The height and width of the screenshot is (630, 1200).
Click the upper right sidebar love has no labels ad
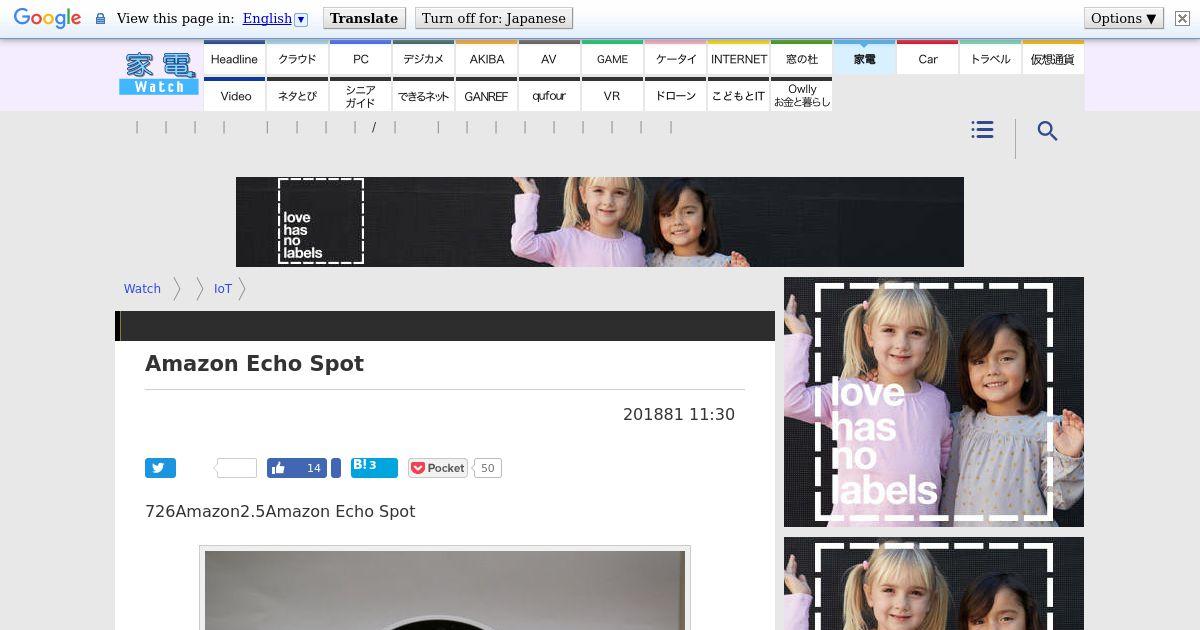pos(934,402)
